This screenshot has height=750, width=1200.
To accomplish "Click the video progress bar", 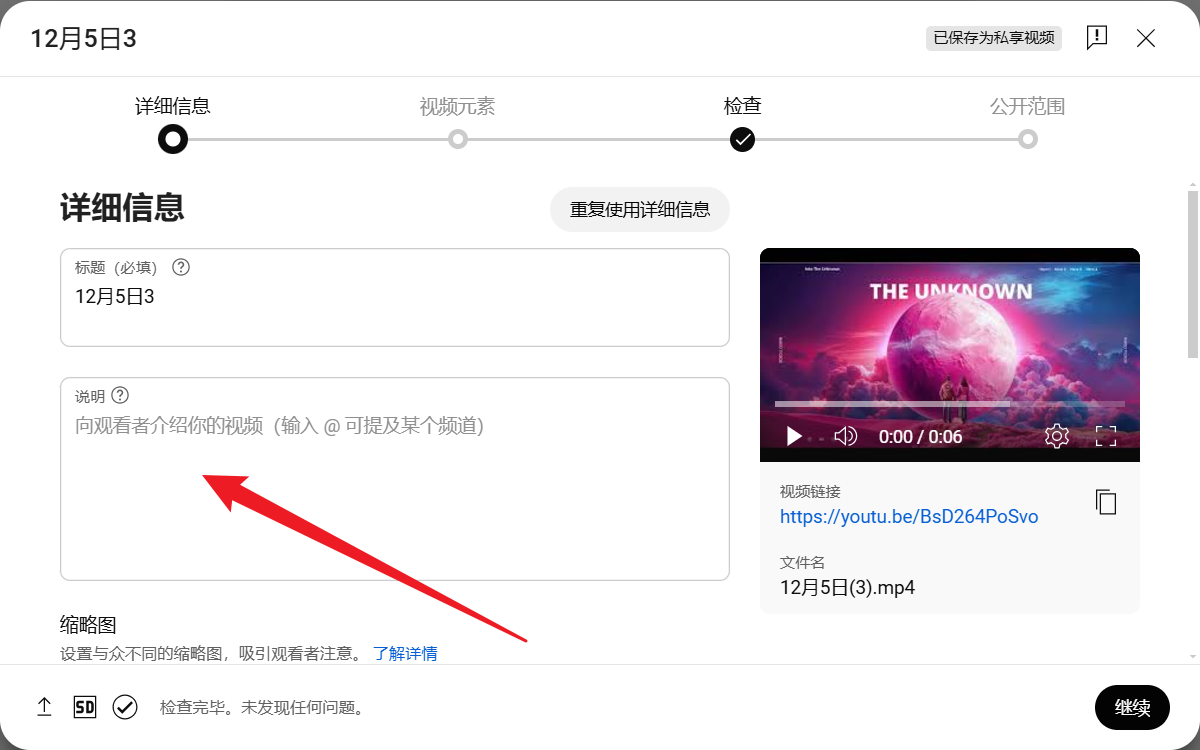I will (950, 403).
